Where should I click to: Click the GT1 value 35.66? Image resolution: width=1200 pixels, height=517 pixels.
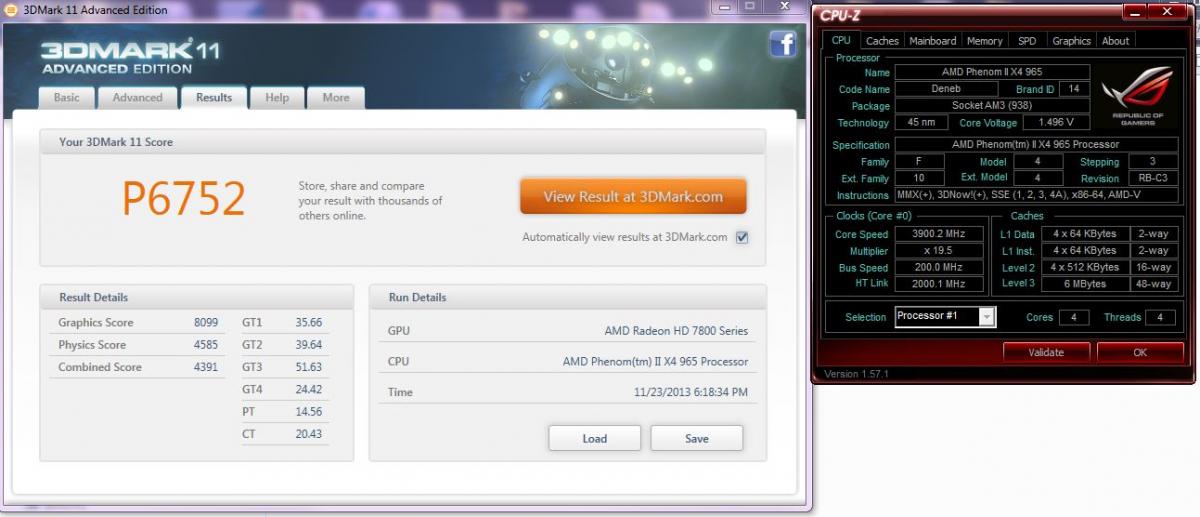[308, 323]
